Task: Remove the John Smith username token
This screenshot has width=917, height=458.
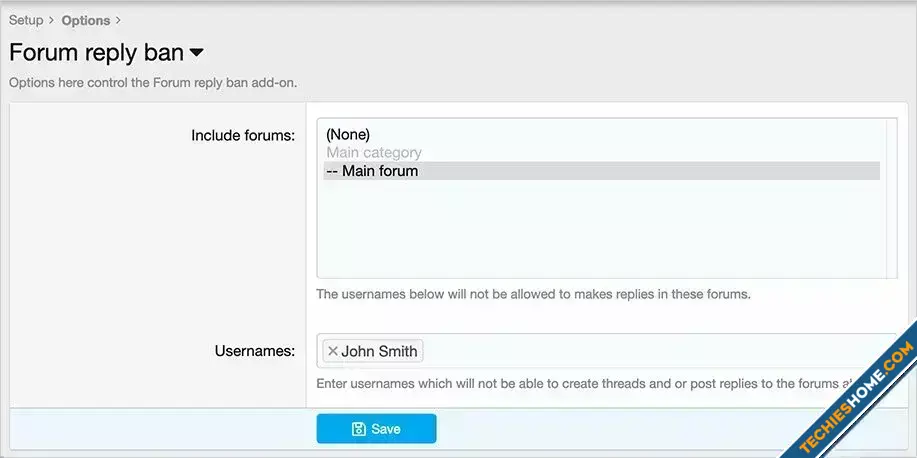Action: point(333,351)
